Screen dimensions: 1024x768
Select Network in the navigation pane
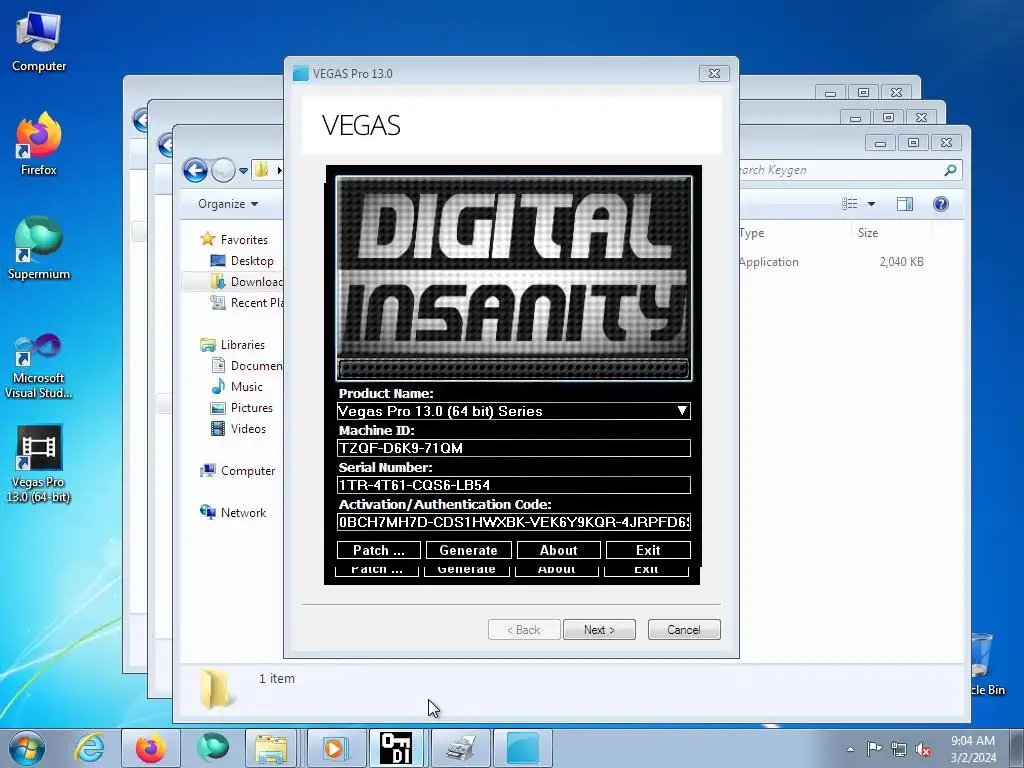click(243, 513)
